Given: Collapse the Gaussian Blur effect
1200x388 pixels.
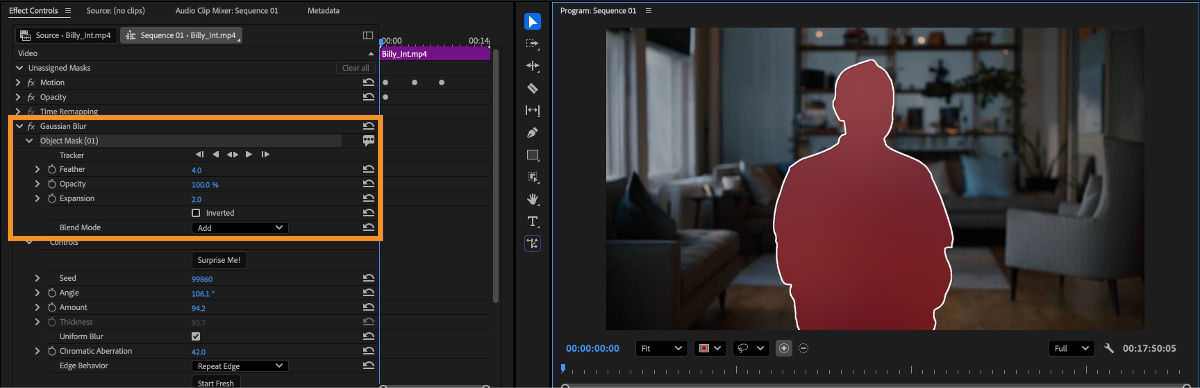Looking at the screenshot, I should click(x=19, y=126).
